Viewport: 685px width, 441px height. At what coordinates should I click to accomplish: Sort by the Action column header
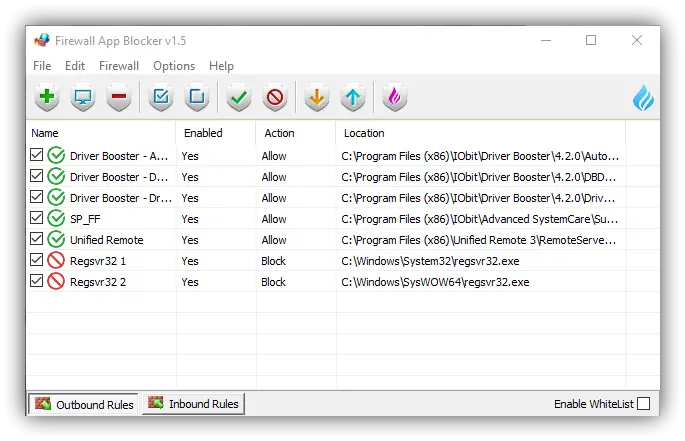click(x=296, y=133)
